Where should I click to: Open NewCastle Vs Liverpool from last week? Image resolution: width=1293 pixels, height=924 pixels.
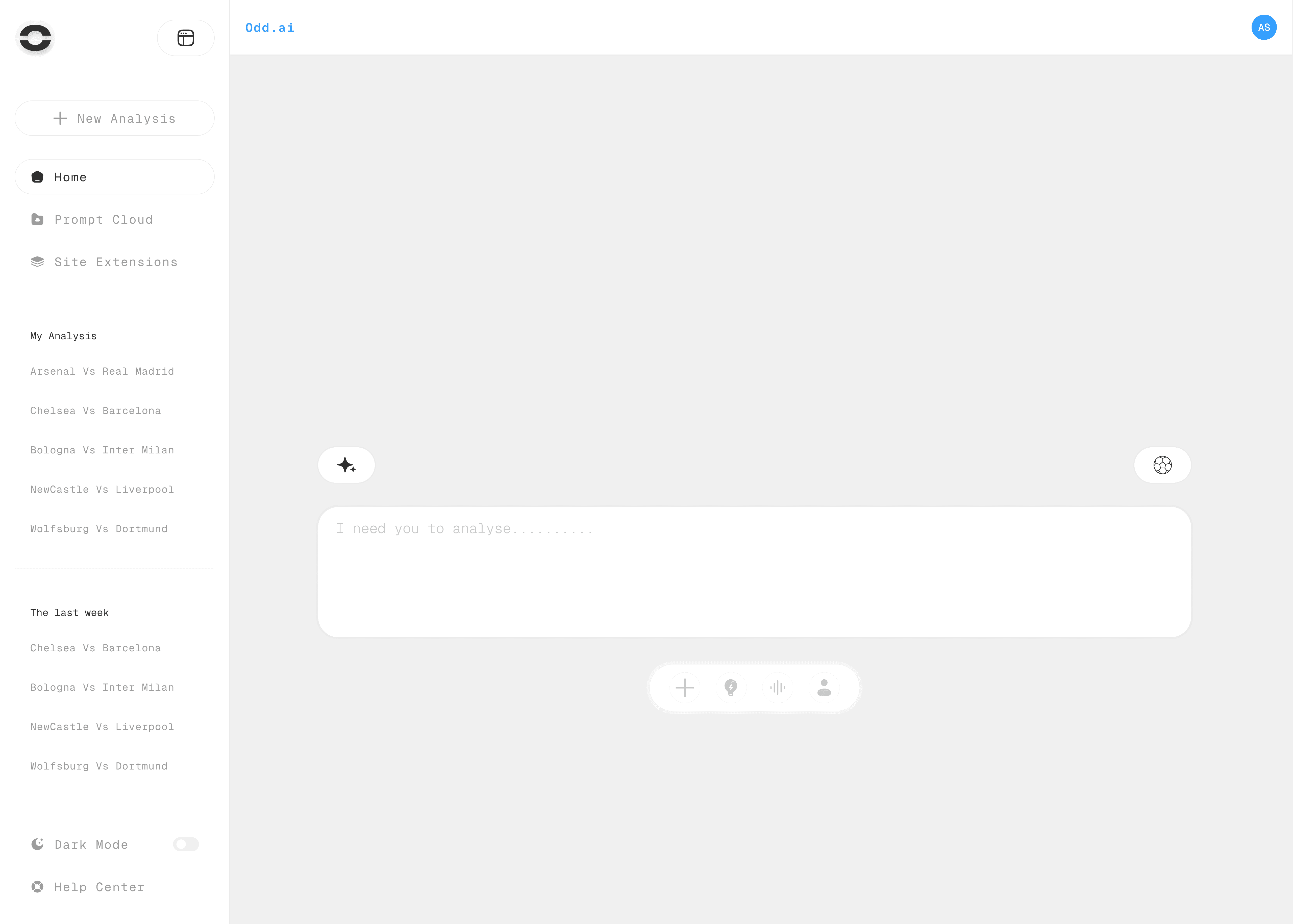point(102,727)
